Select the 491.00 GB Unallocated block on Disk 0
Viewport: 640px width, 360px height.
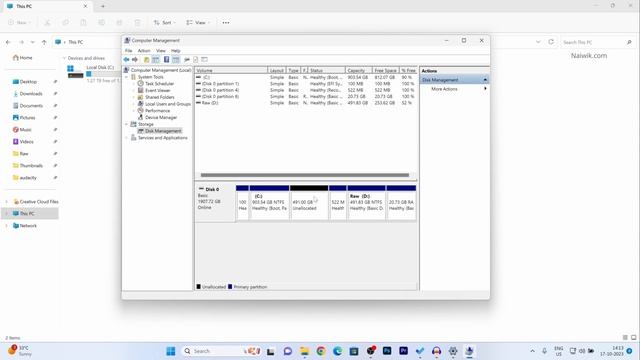point(309,203)
